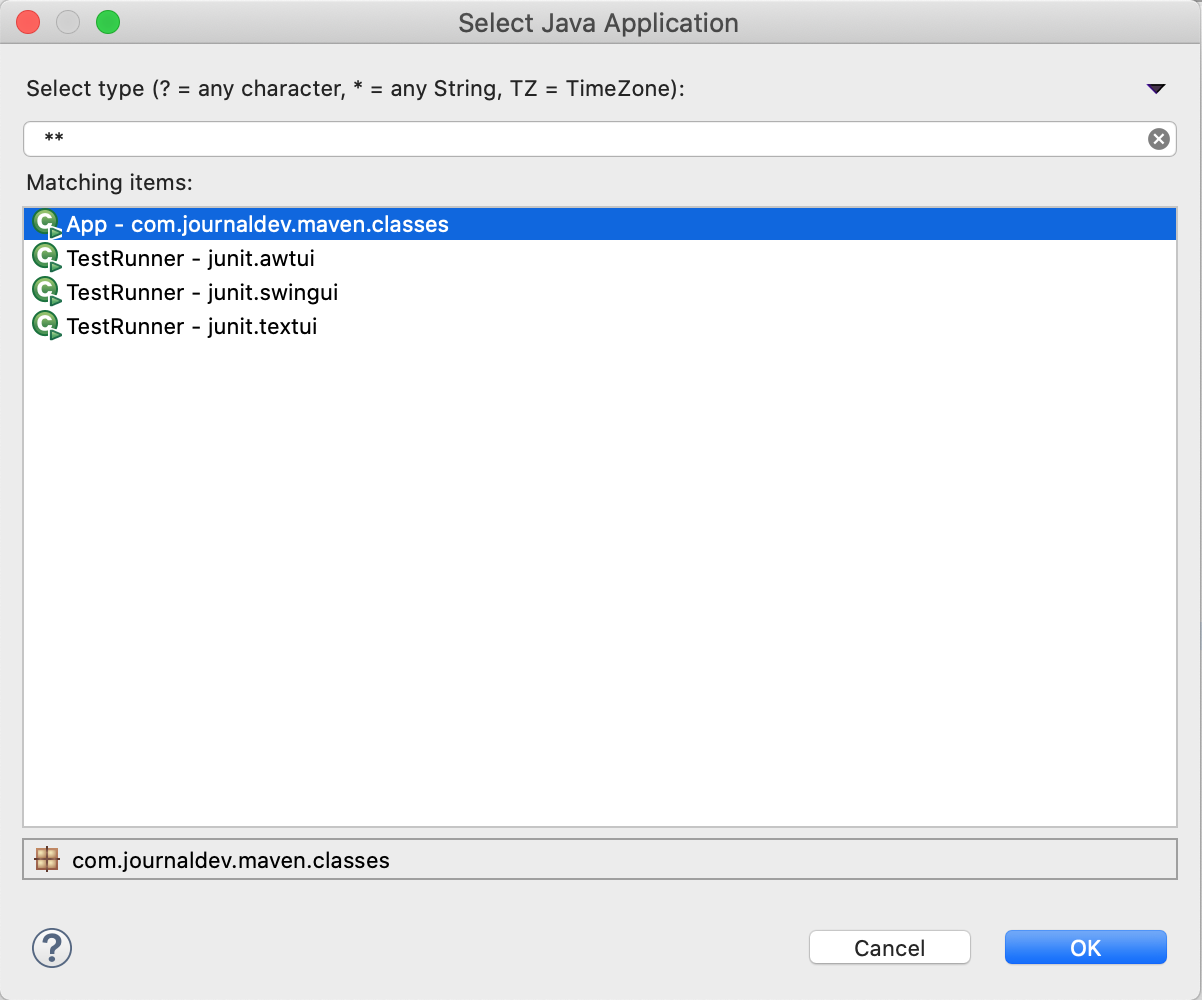1202x1000 pixels.
Task: Click the TestRunner junit.awtui class icon
Action: pos(47,257)
